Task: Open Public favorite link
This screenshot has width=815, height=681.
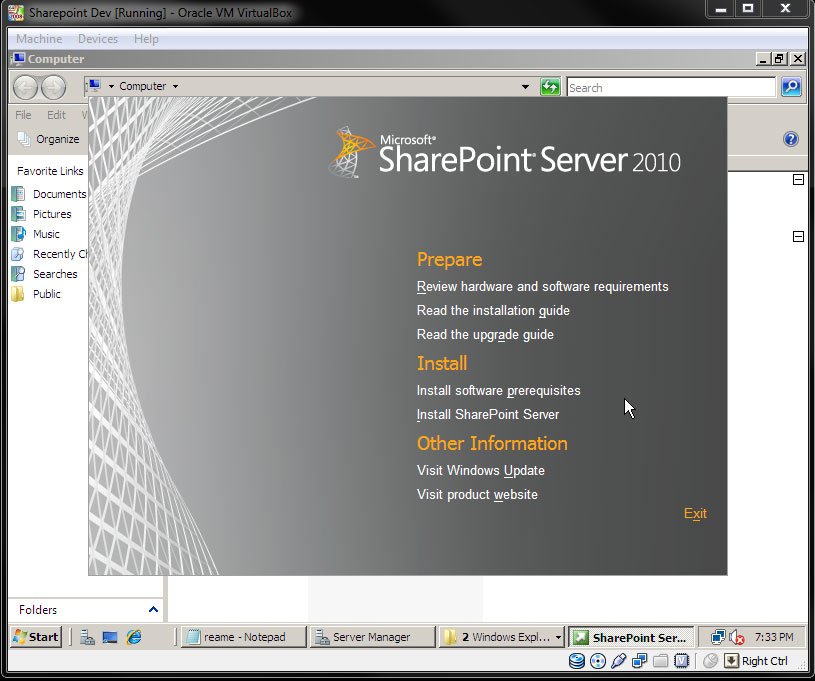Action: pos(36,294)
